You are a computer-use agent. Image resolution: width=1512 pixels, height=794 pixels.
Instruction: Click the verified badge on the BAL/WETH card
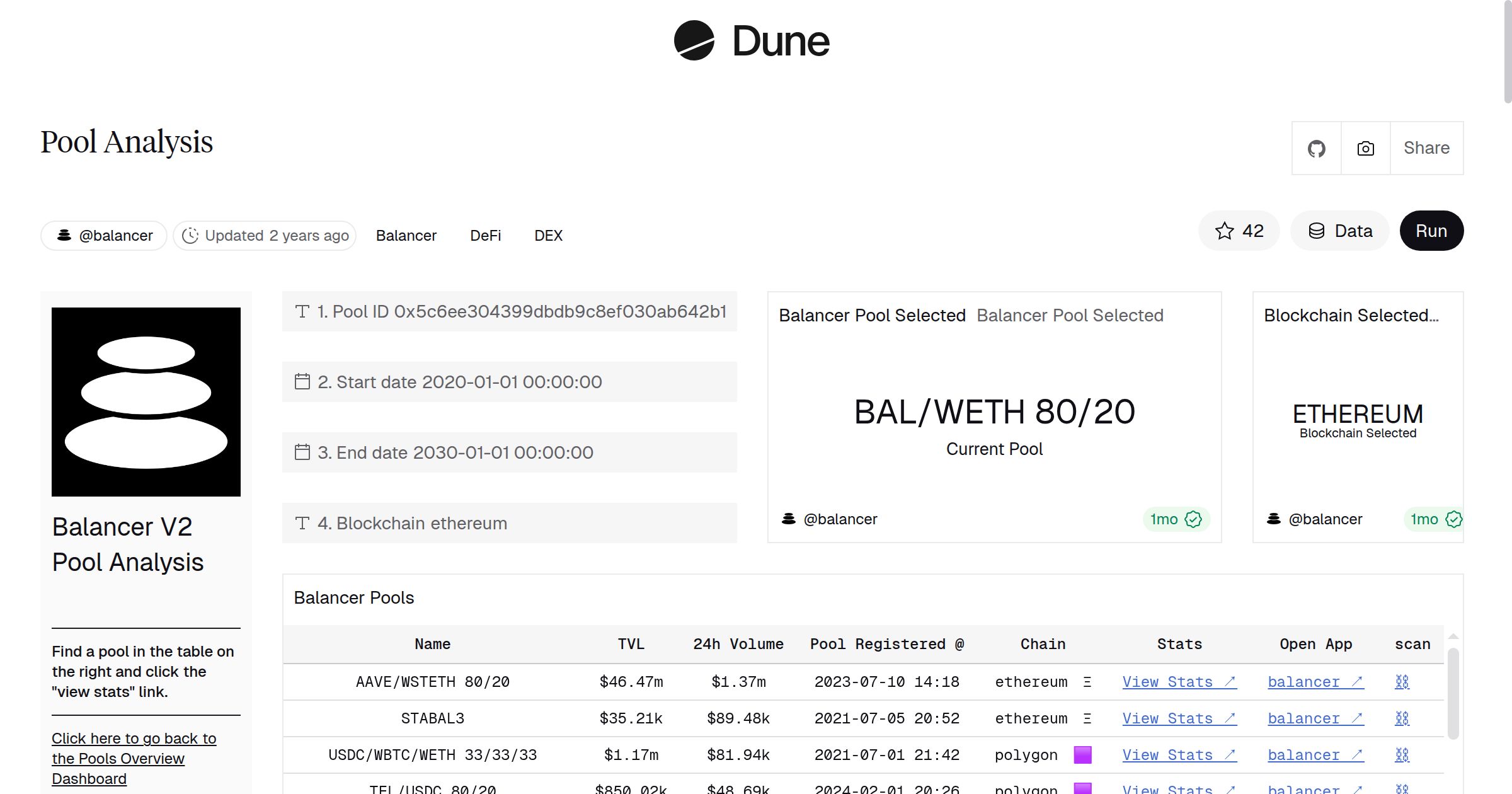(1194, 519)
